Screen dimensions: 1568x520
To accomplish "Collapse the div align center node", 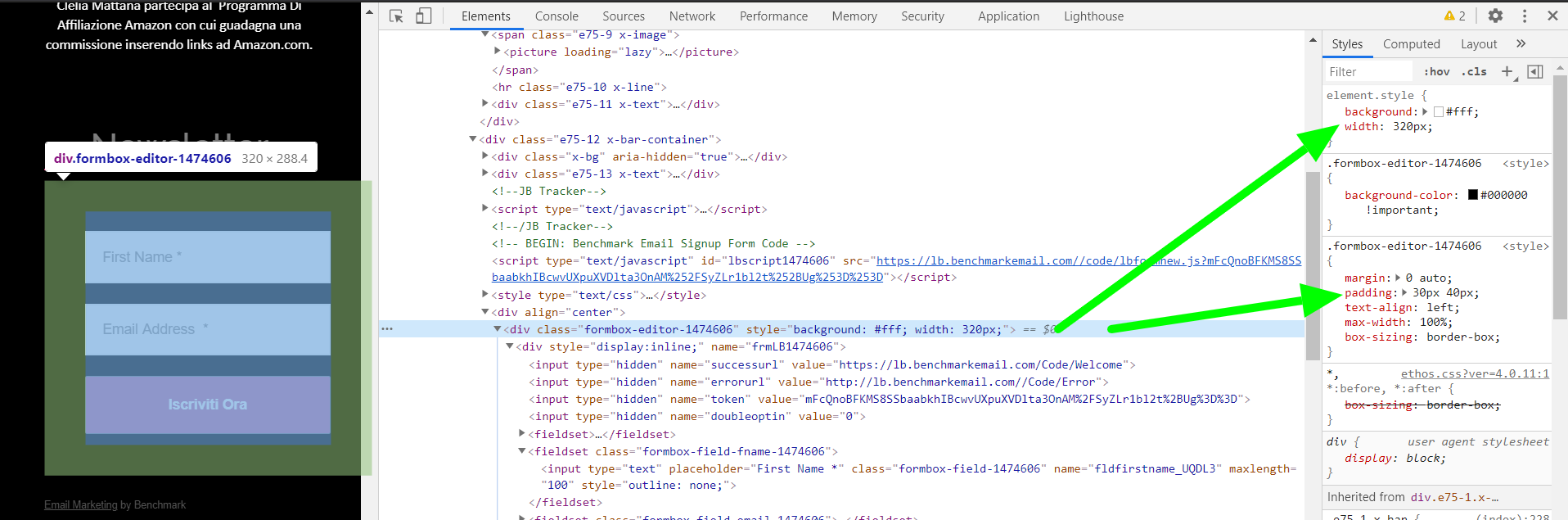I will coord(485,311).
